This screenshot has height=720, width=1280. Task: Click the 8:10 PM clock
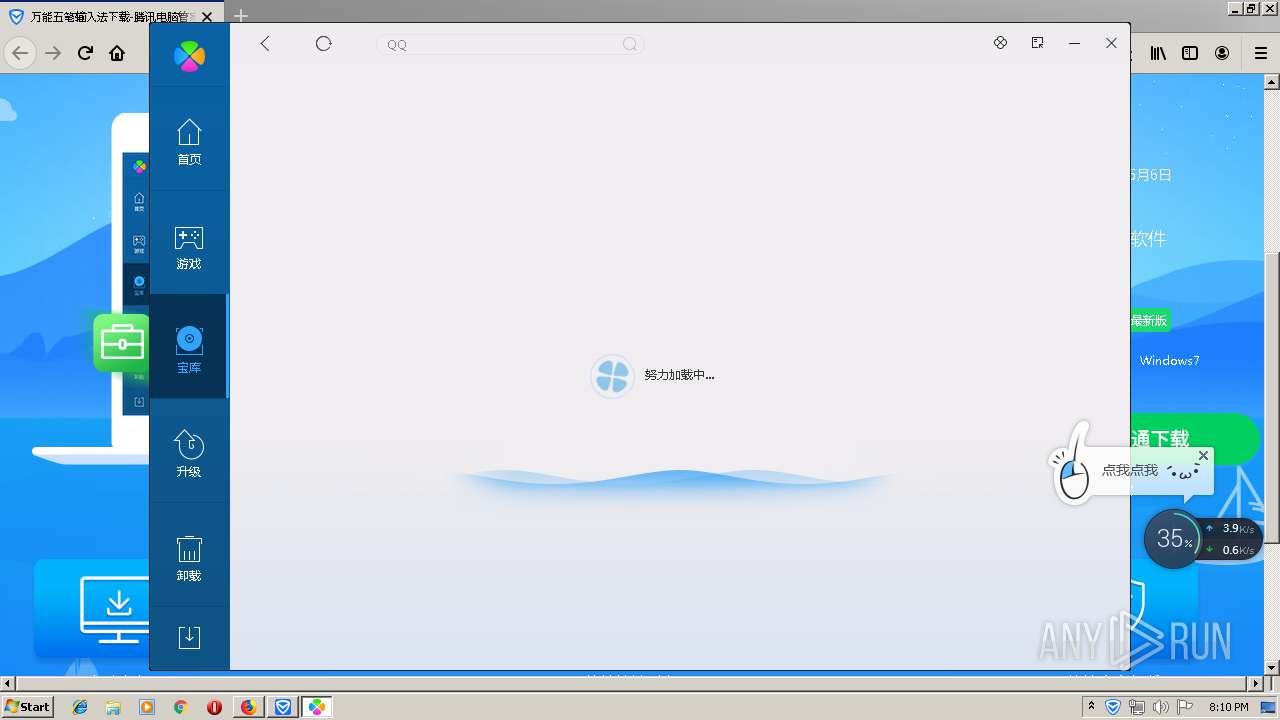tap(1229, 707)
